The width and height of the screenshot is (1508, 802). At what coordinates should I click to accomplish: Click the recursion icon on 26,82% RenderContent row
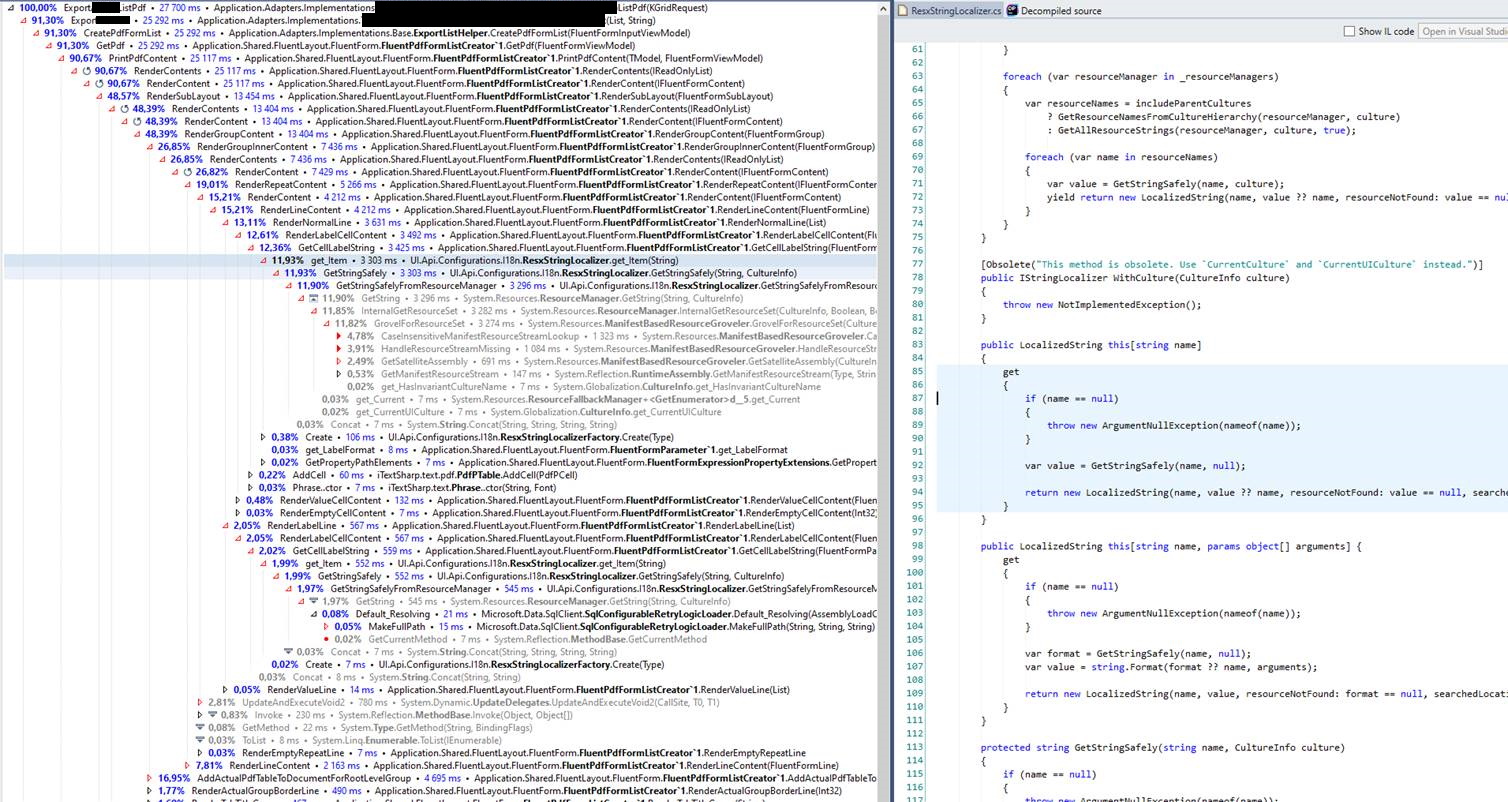click(188, 172)
